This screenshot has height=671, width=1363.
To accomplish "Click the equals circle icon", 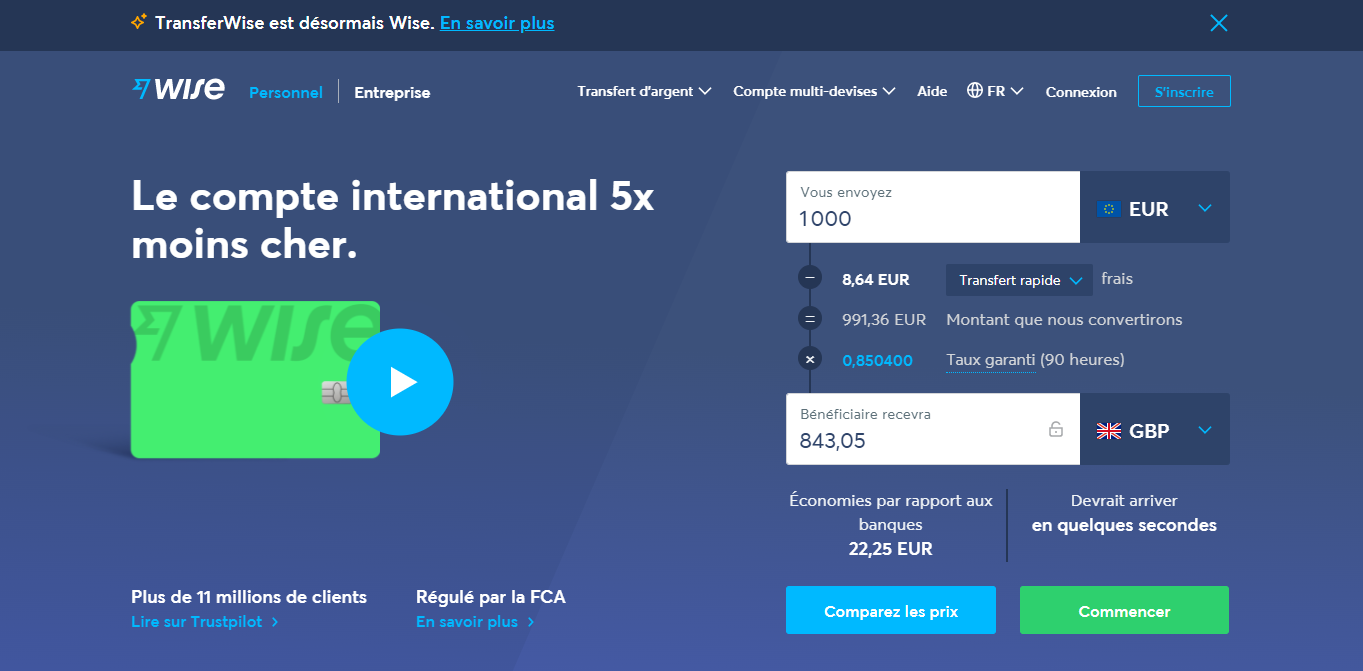I will pyautogui.click(x=810, y=320).
